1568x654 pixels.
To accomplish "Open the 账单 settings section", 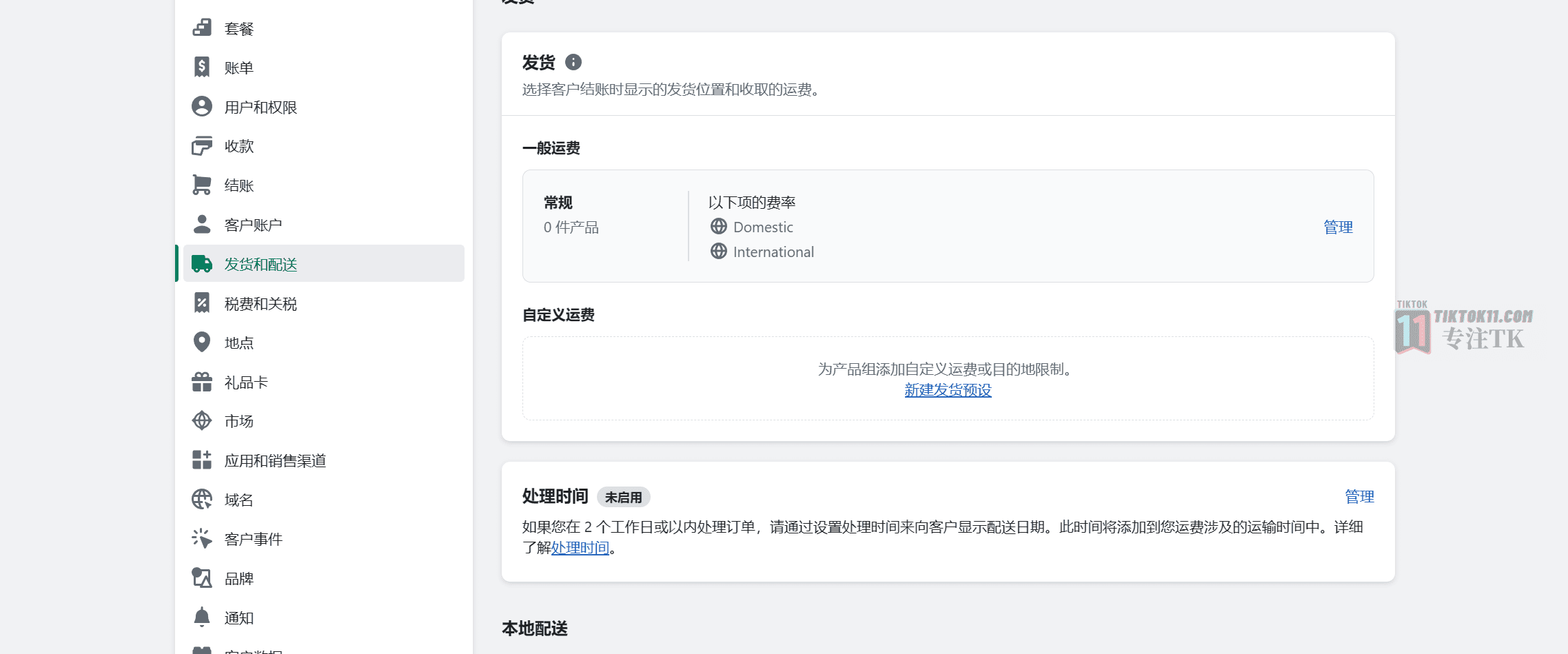I will [x=324, y=68].
